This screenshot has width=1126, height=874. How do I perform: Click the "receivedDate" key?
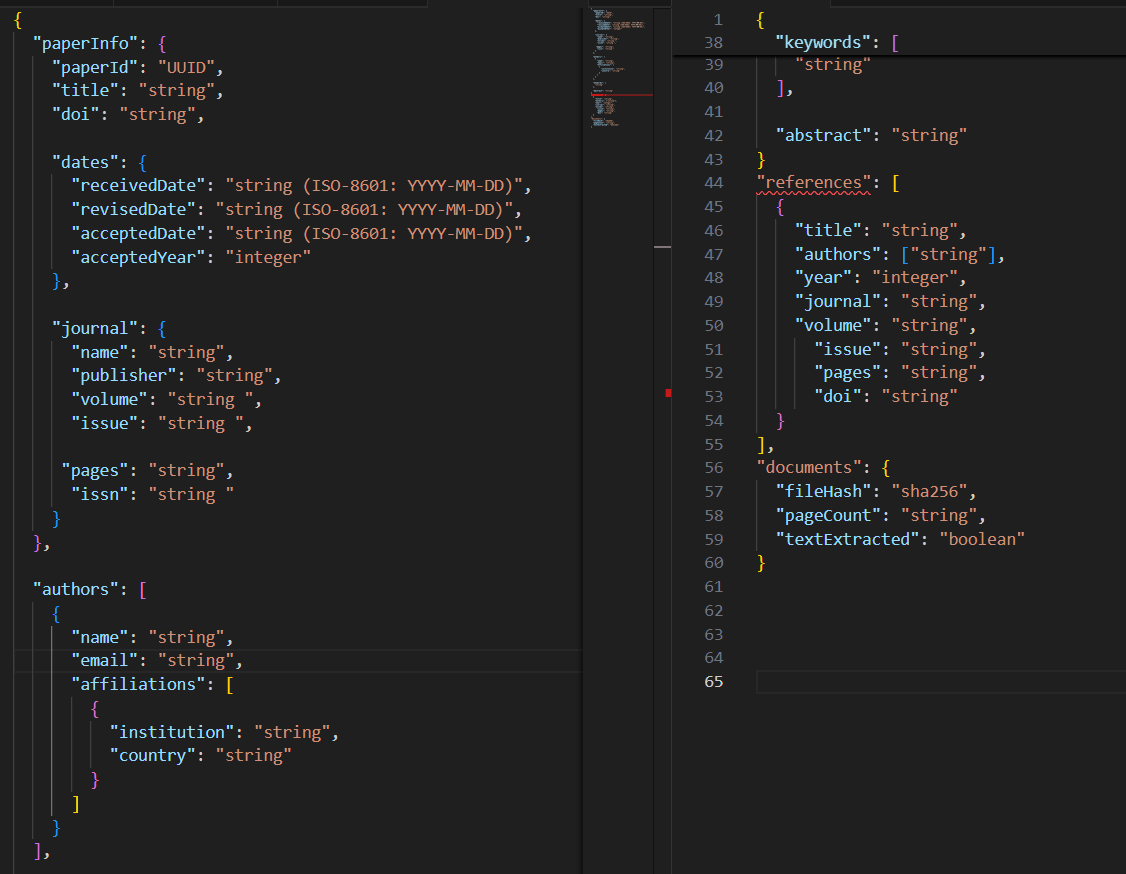pyautogui.click(x=138, y=186)
